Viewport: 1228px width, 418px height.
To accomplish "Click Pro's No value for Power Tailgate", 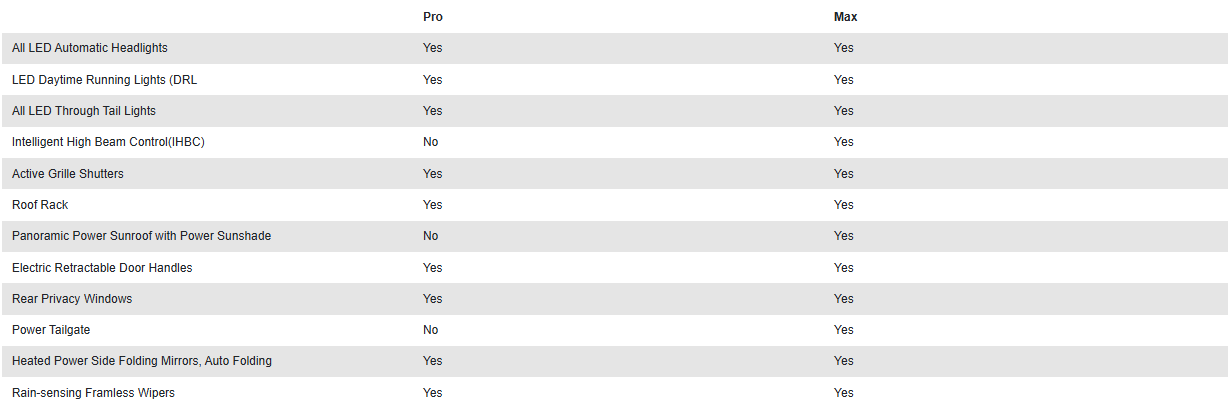I will coord(430,330).
